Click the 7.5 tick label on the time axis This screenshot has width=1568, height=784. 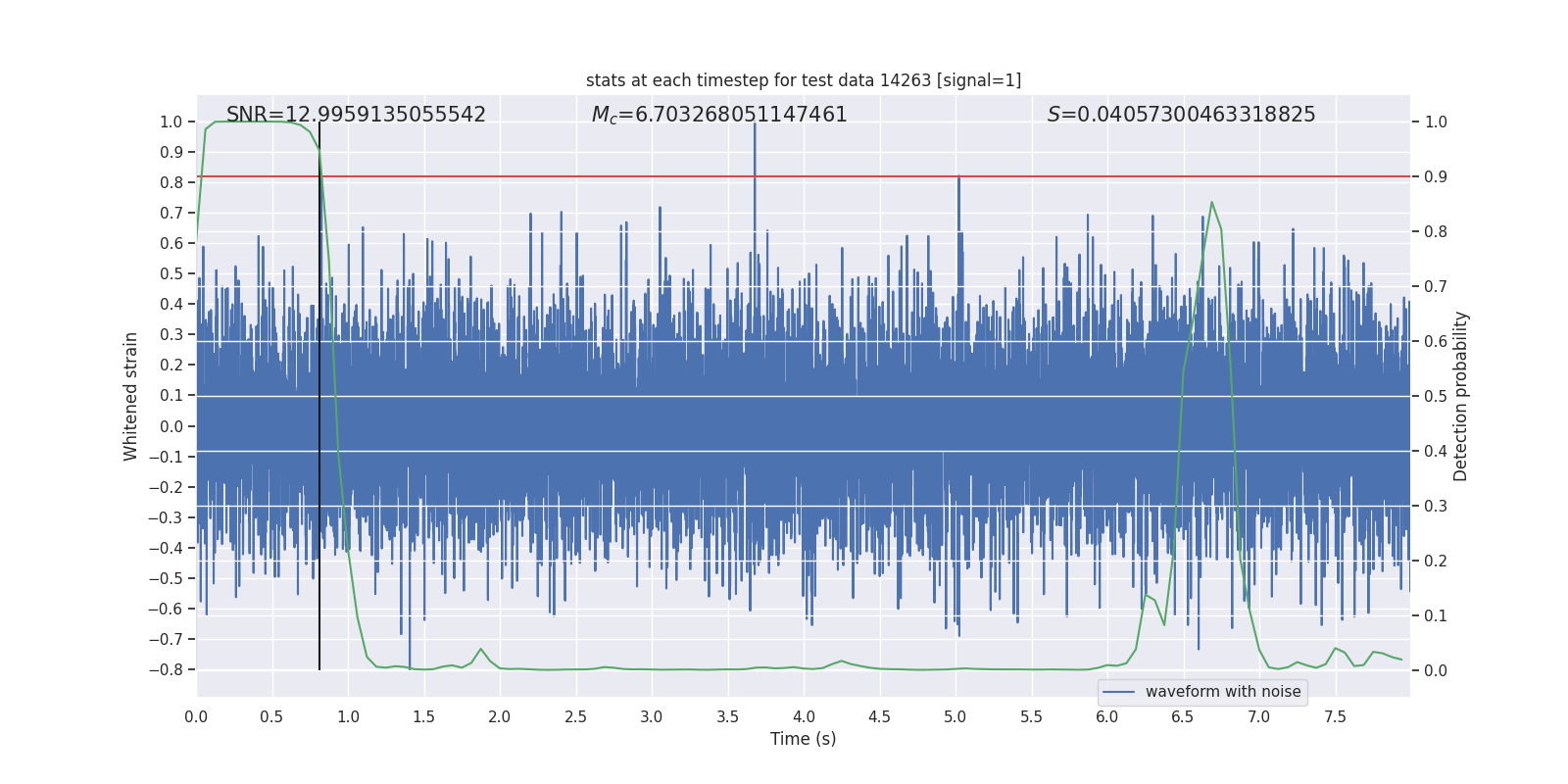click(x=1335, y=717)
